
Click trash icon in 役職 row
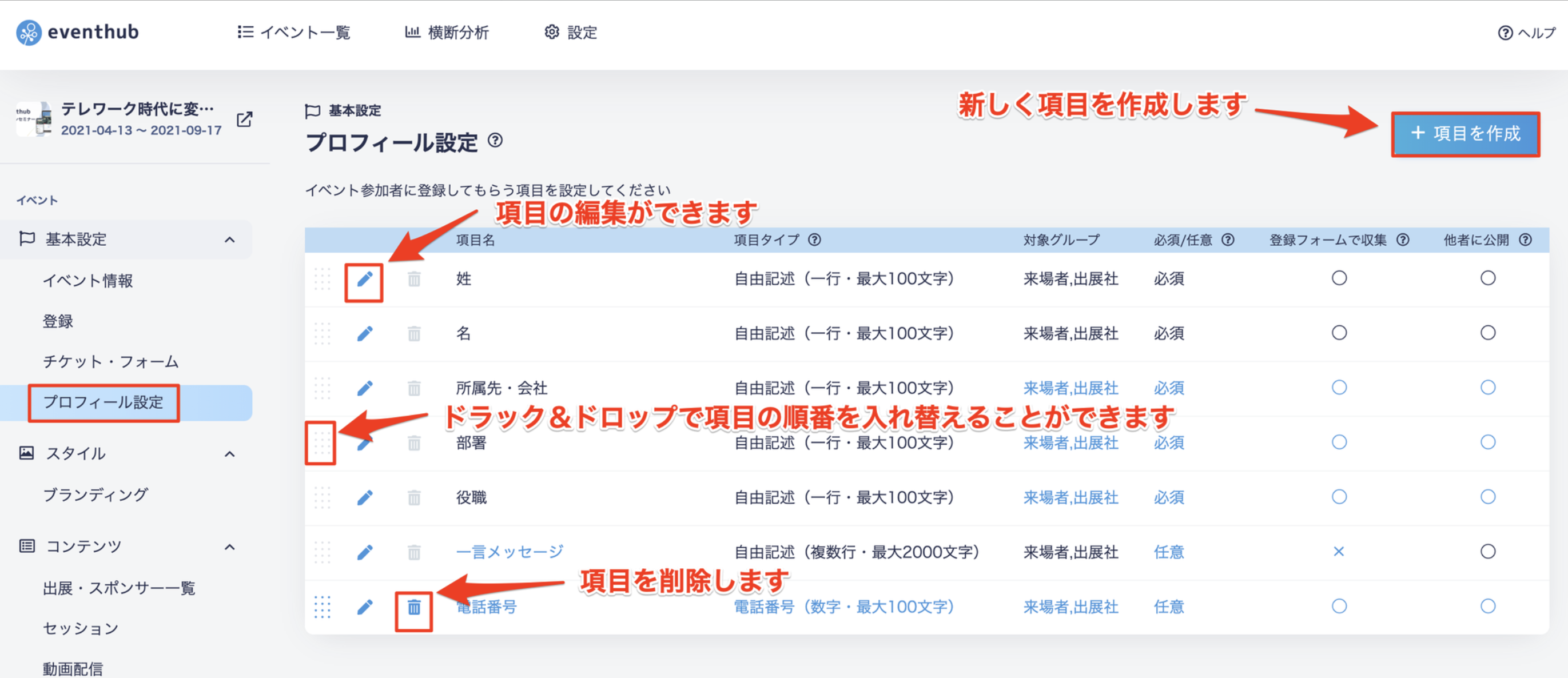[x=414, y=498]
